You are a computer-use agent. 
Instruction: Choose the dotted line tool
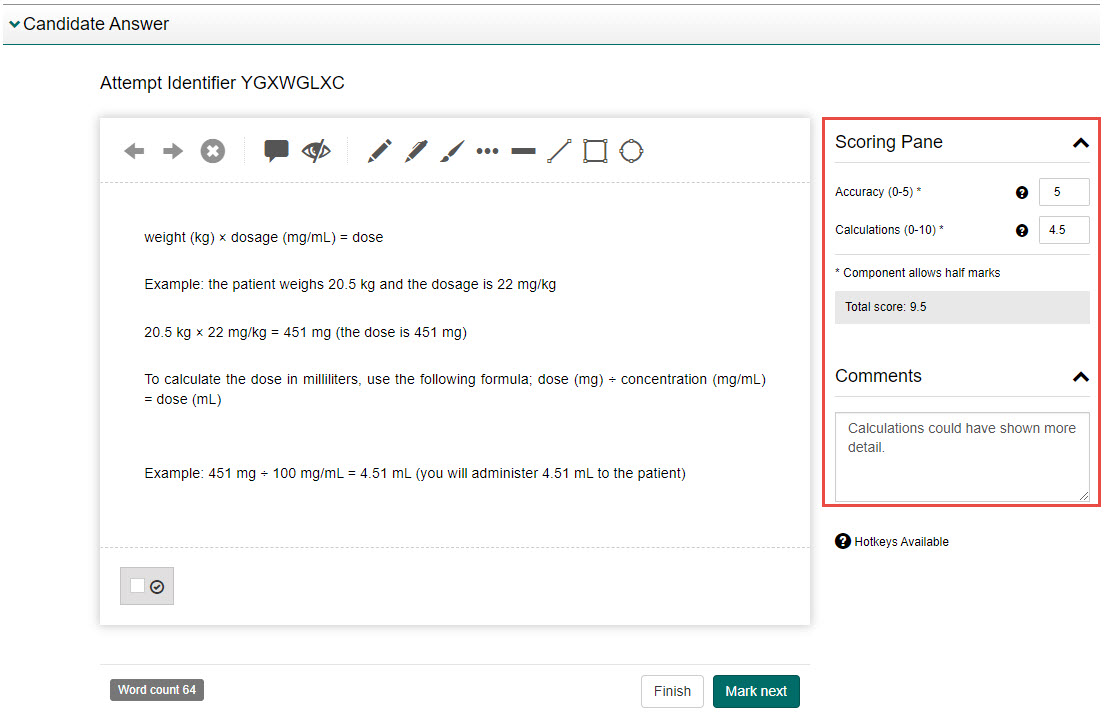click(x=487, y=151)
